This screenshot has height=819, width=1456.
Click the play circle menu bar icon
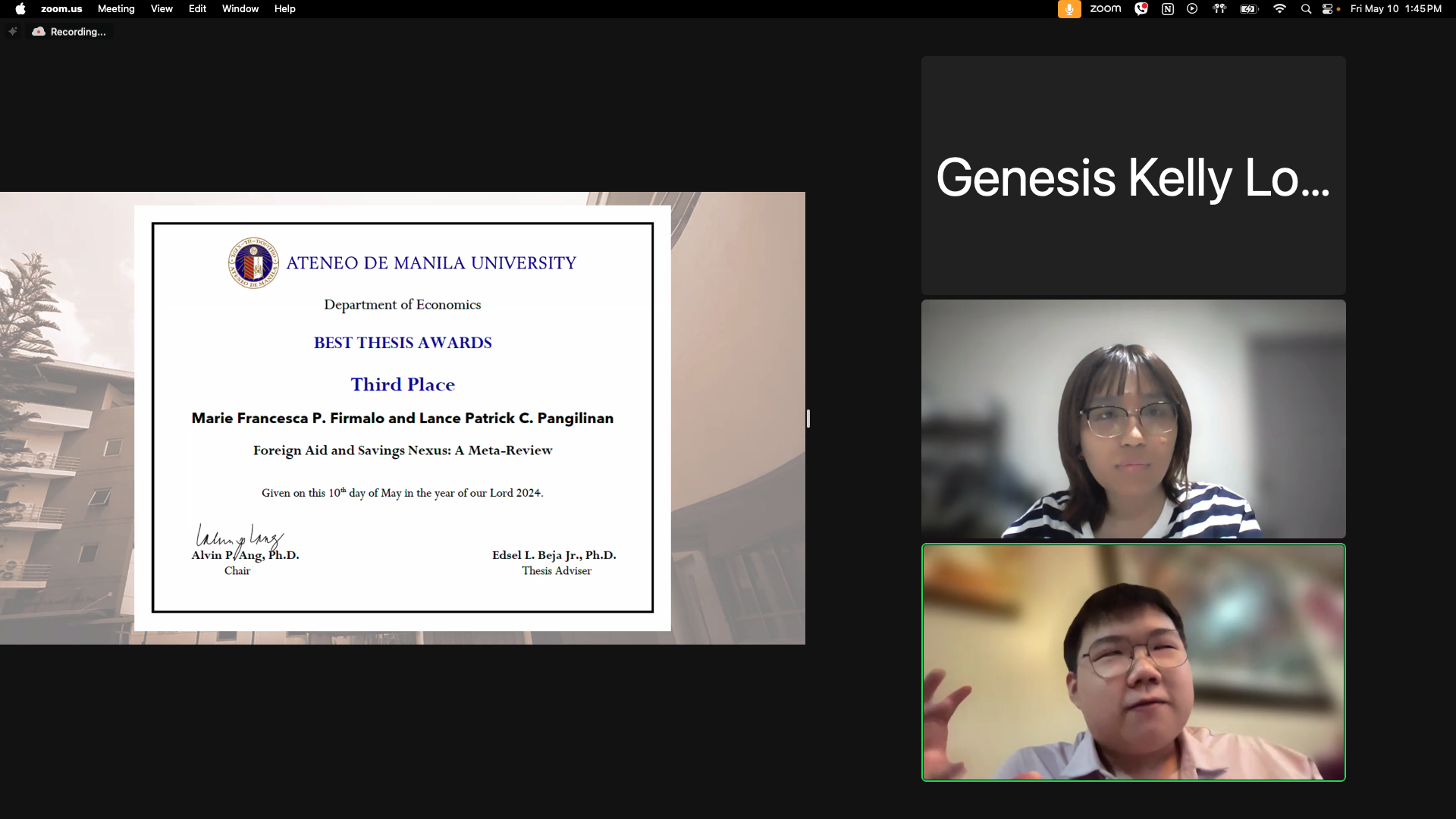pyautogui.click(x=1192, y=9)
